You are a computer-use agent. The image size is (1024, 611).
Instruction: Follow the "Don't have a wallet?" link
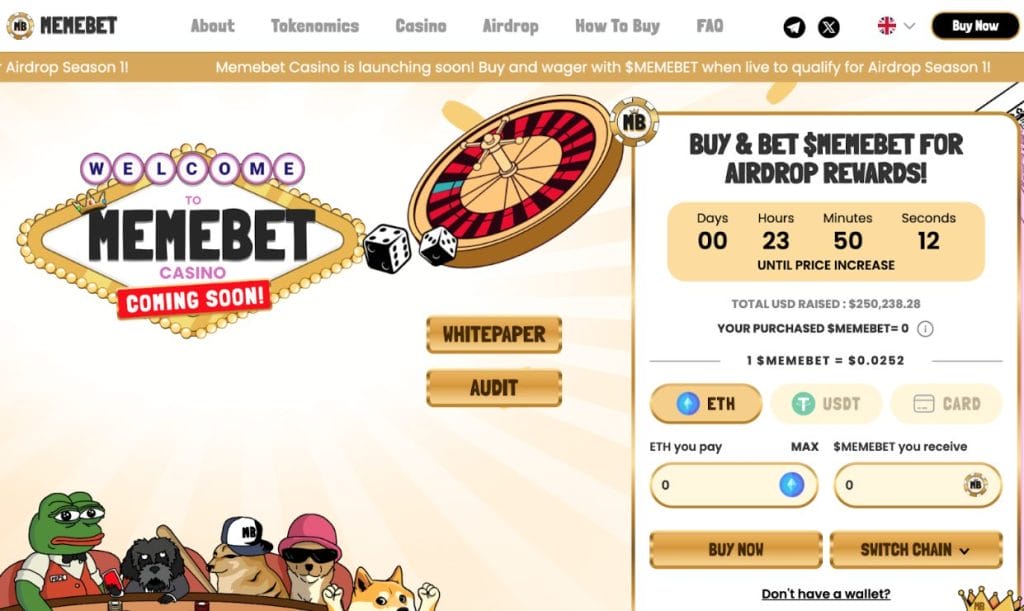[x=826, y=594]
